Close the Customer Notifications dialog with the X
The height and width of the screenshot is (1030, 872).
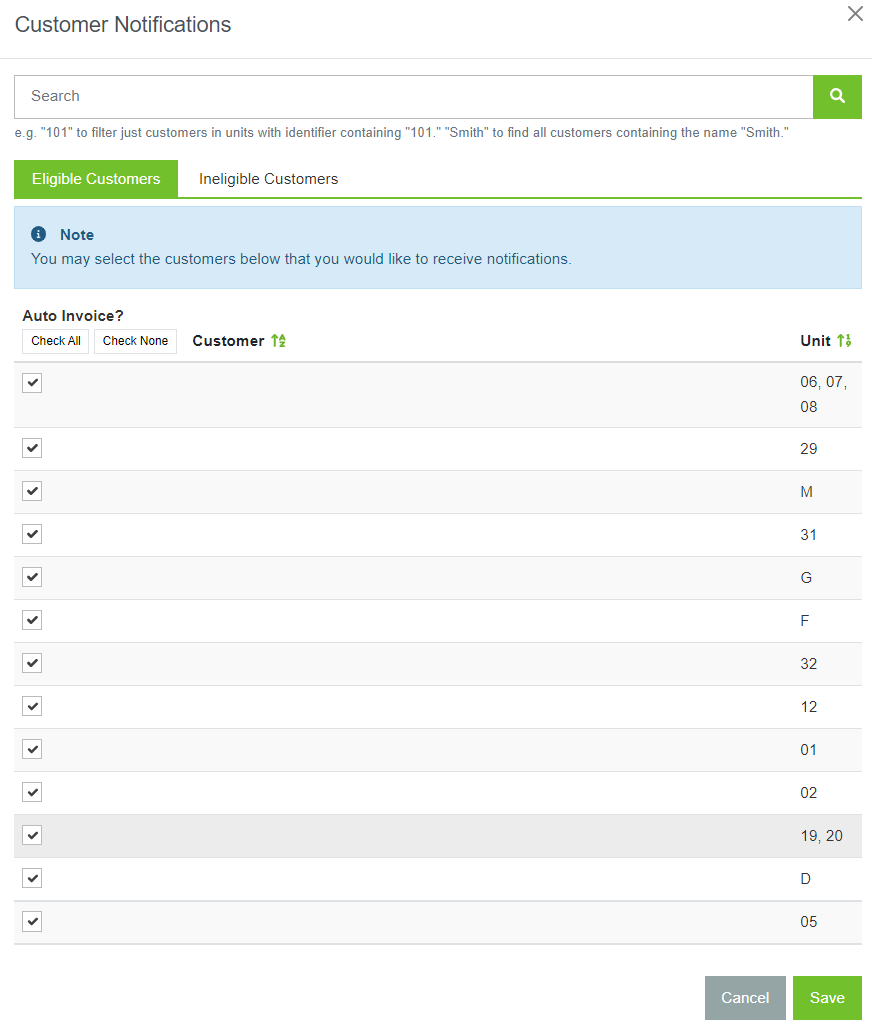[855, 14]
